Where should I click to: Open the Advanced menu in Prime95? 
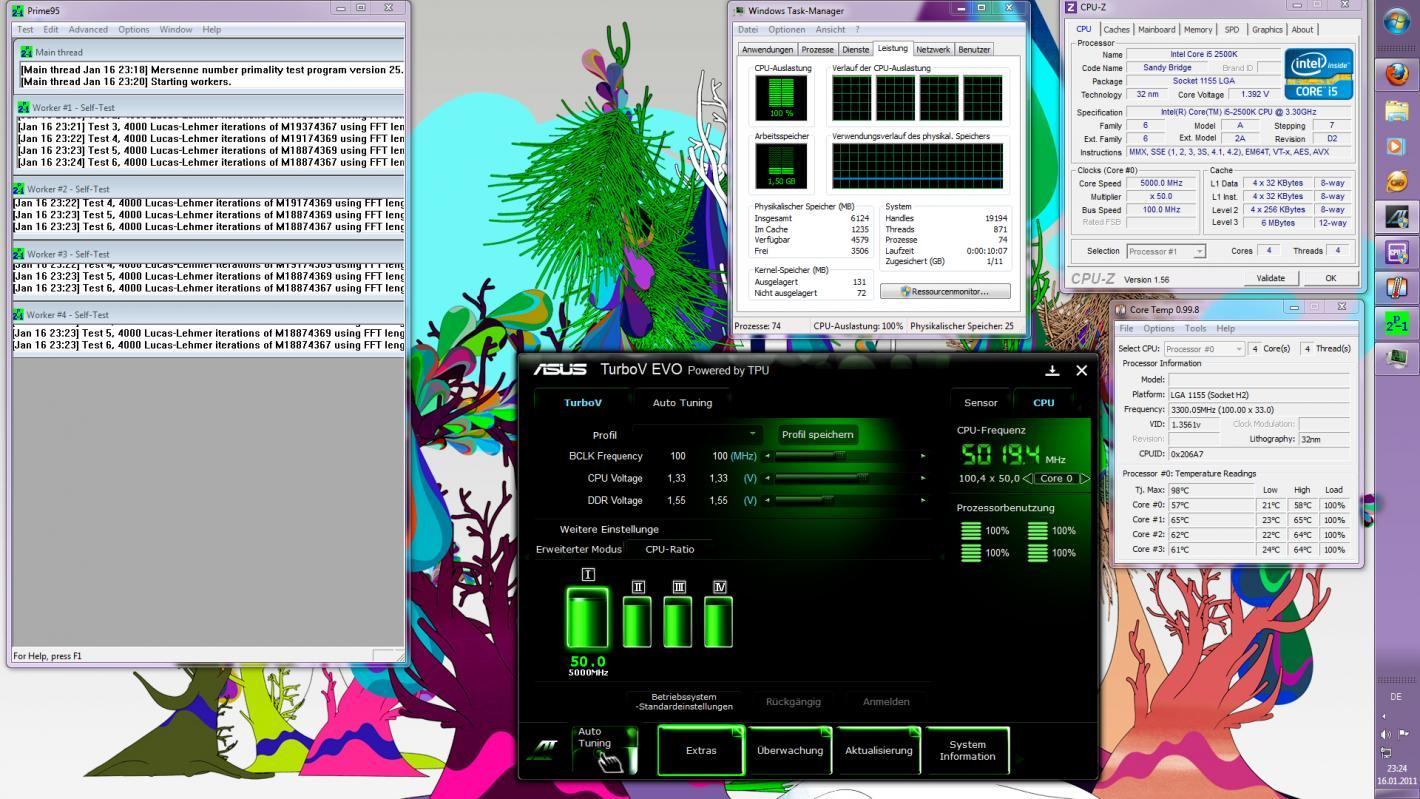coord(88,30)
